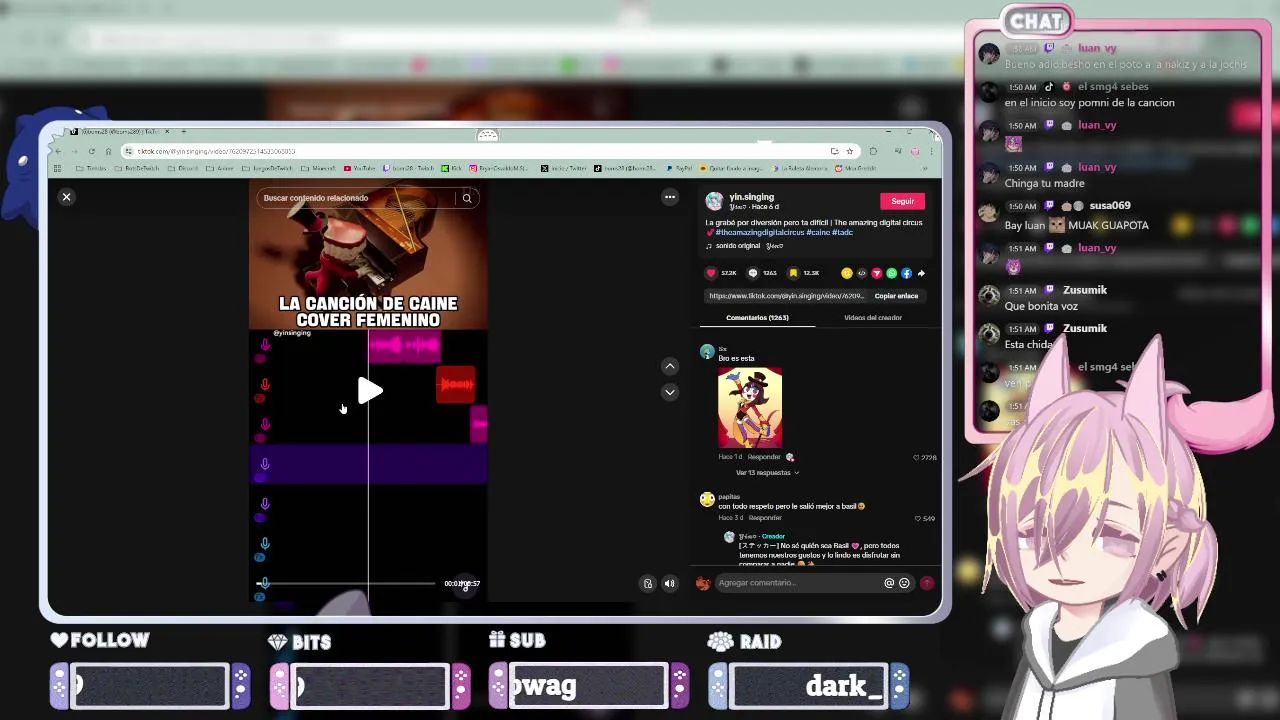Viewport: 1280px width, 720px height.
Task: Click the magenta waveform clip in video
Action: pyautogui.click(x=404, y=346)
